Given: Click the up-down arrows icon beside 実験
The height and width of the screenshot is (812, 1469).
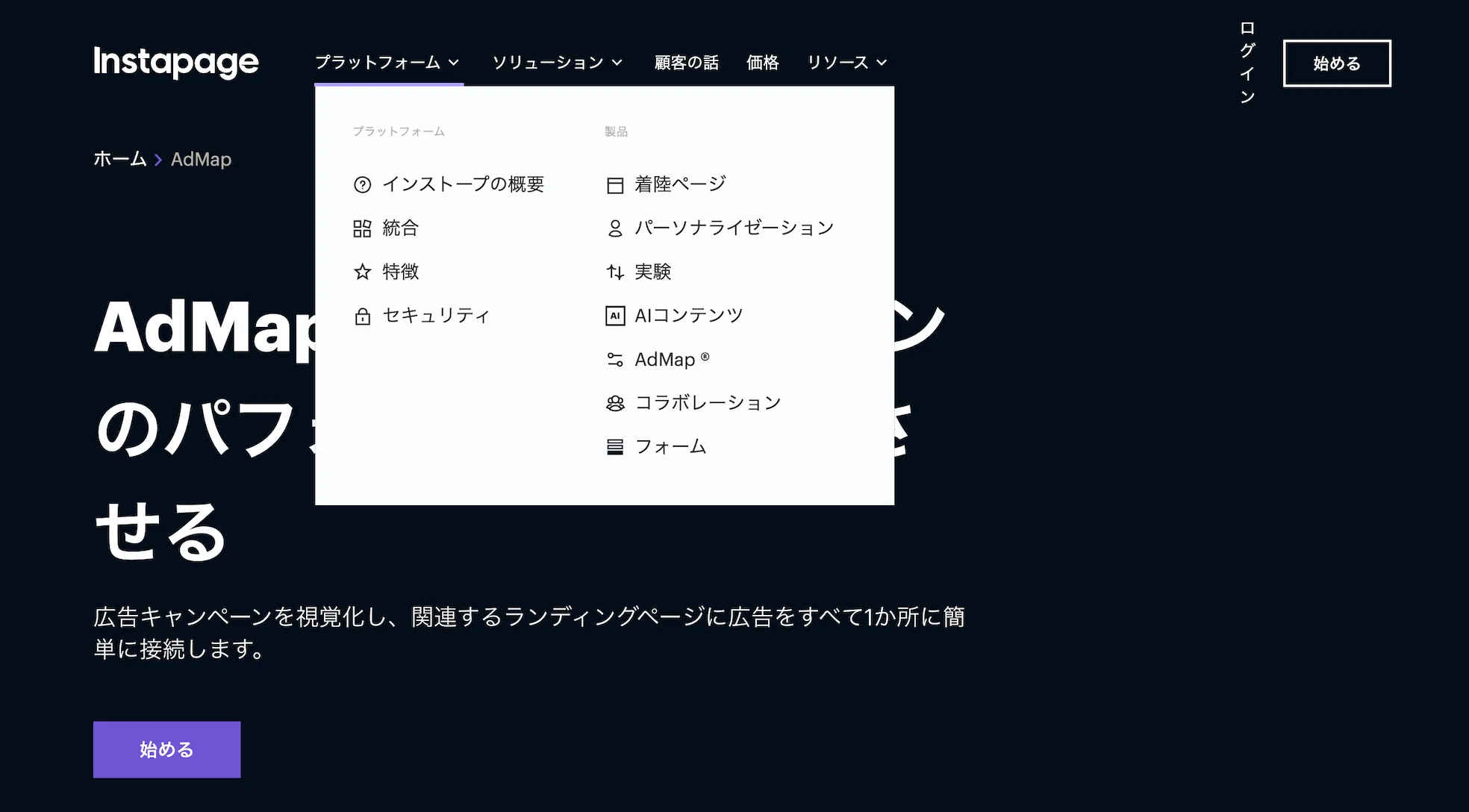Looking at the screenshot, I should (x=614, y=272).
